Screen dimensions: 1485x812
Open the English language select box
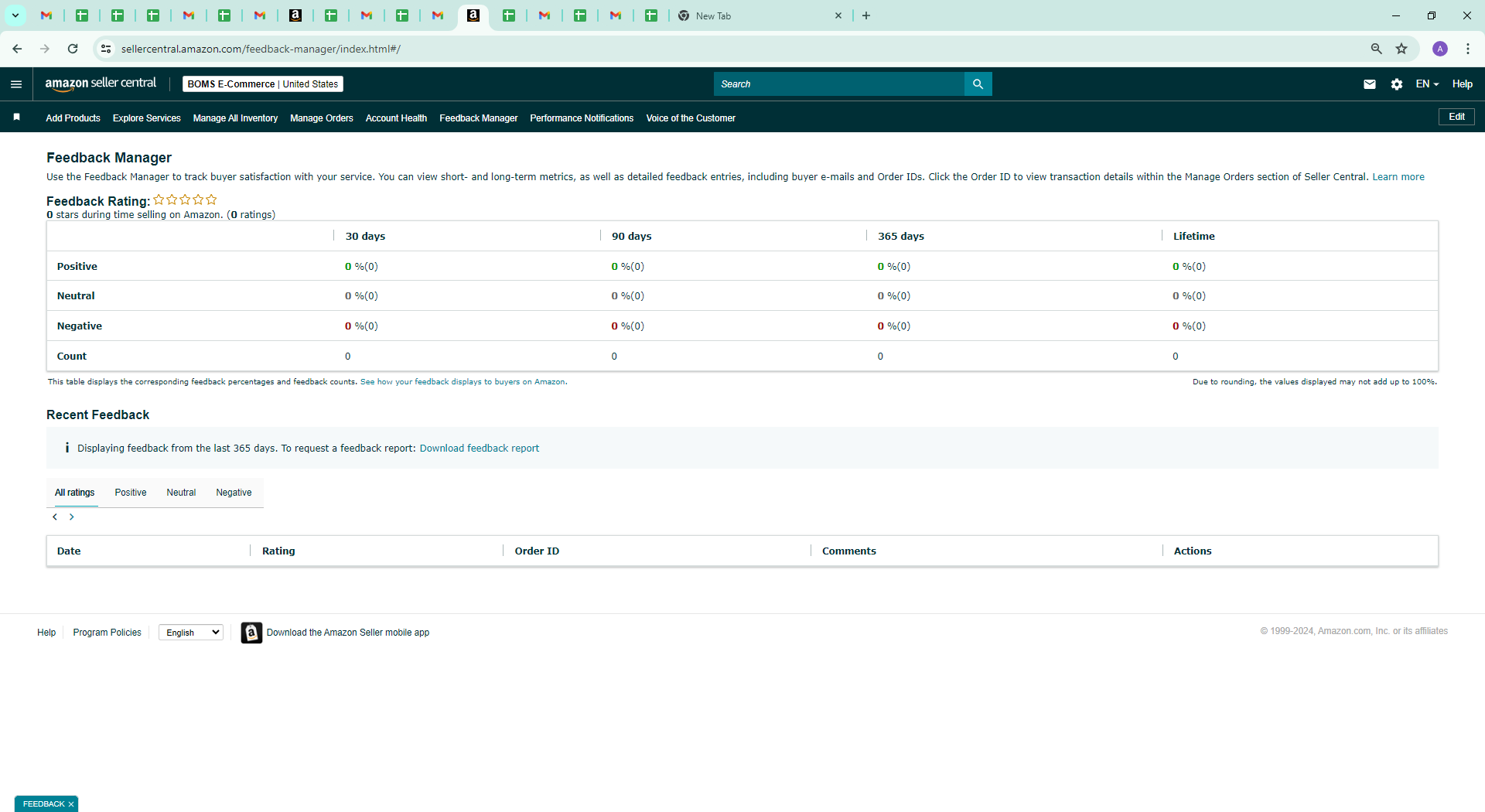[x=191, y=633]
